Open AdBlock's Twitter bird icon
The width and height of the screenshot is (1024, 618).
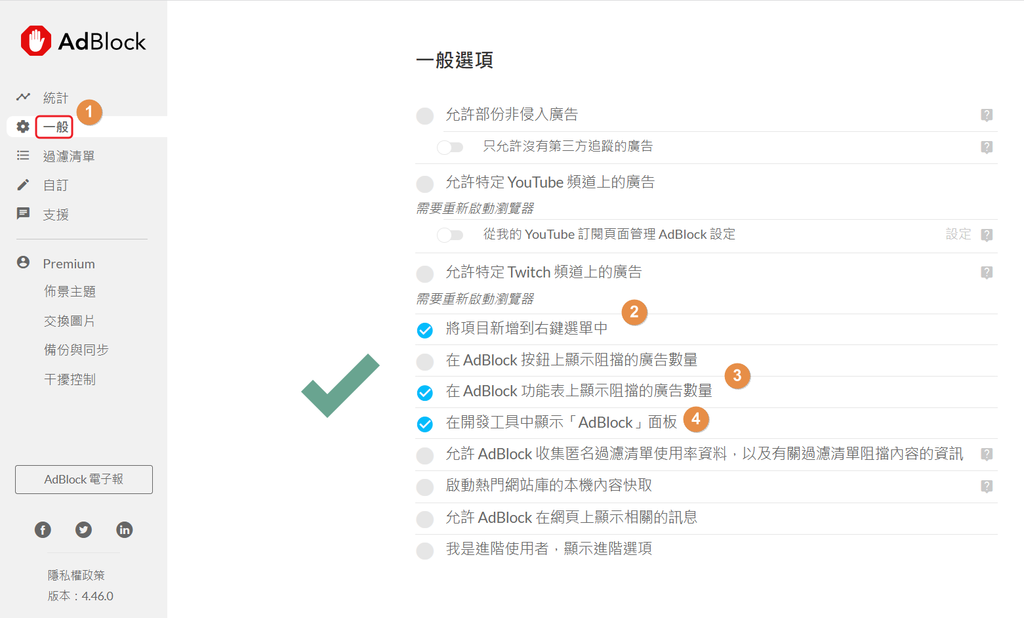tap(84, 530)
